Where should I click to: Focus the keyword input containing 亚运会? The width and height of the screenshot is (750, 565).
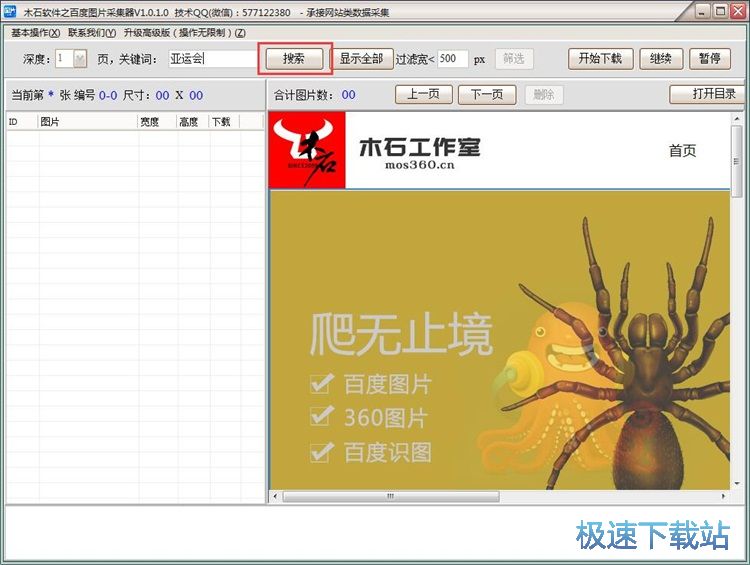(213, 59)
